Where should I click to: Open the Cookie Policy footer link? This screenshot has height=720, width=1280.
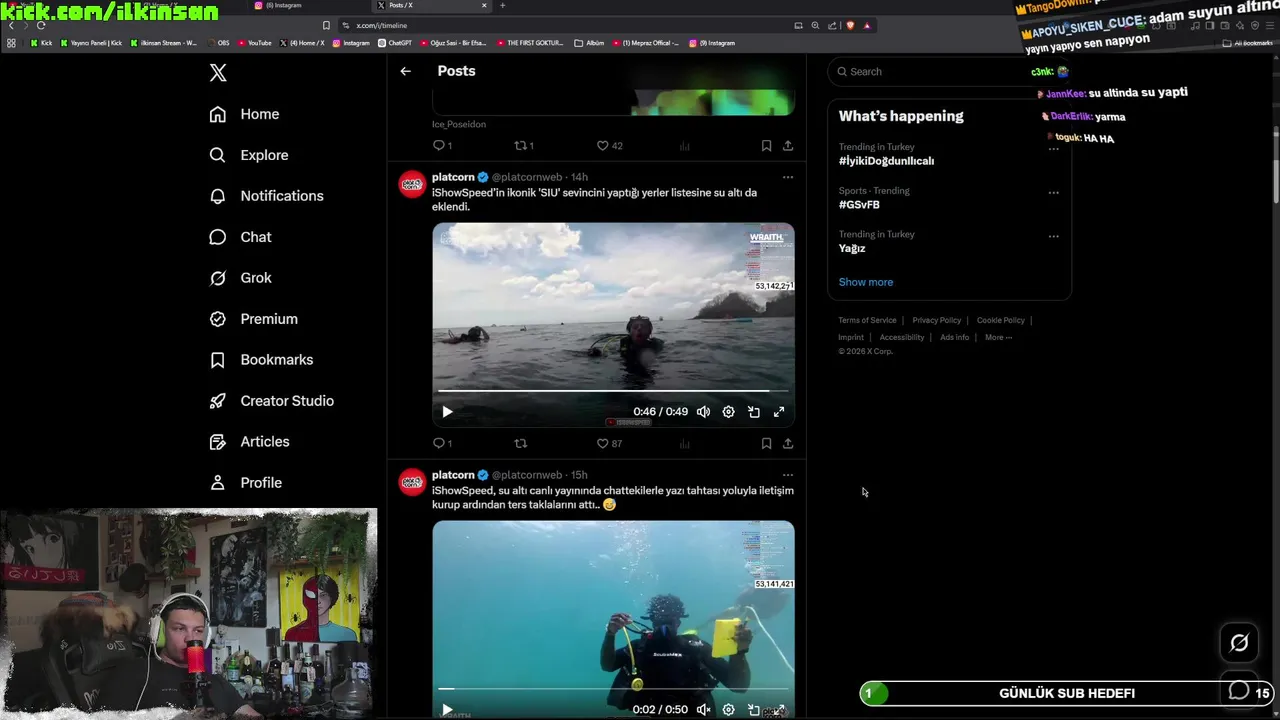(x=1001, y=320)
